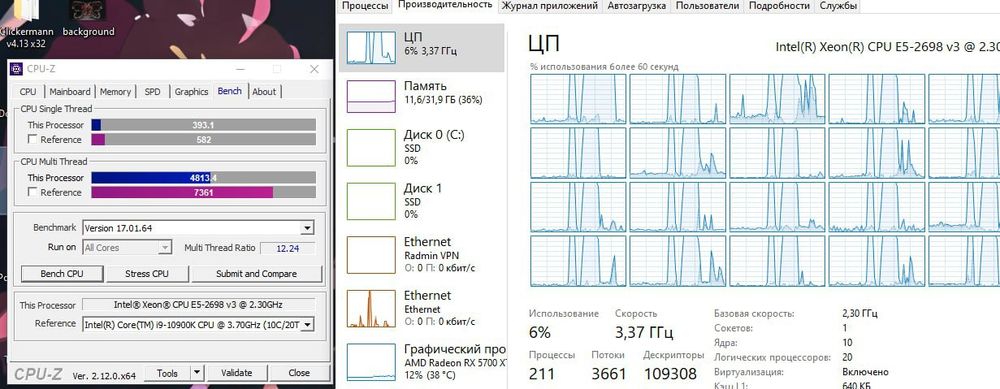
Task: Enable the Multi Thread Reference checkbox
Action: click(33, 193)
